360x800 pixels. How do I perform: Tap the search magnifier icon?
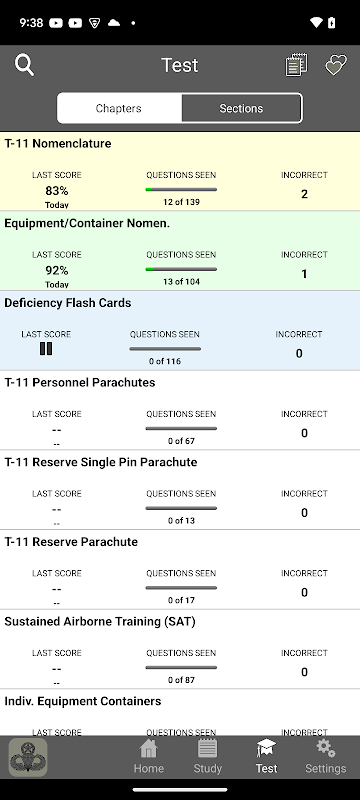click(x=24, y=65)
